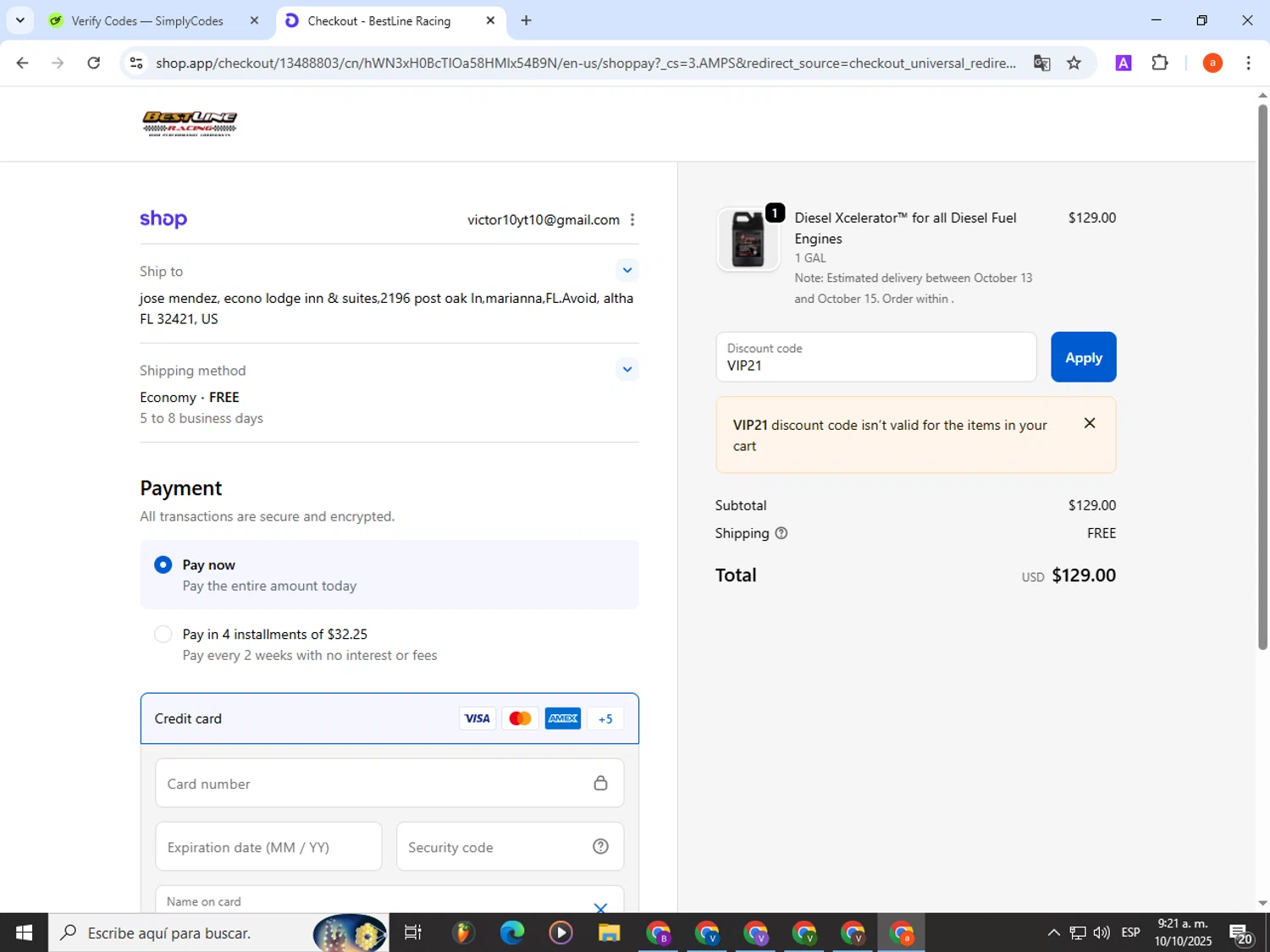Click the Total $129.00 amount

point(1084,575)
